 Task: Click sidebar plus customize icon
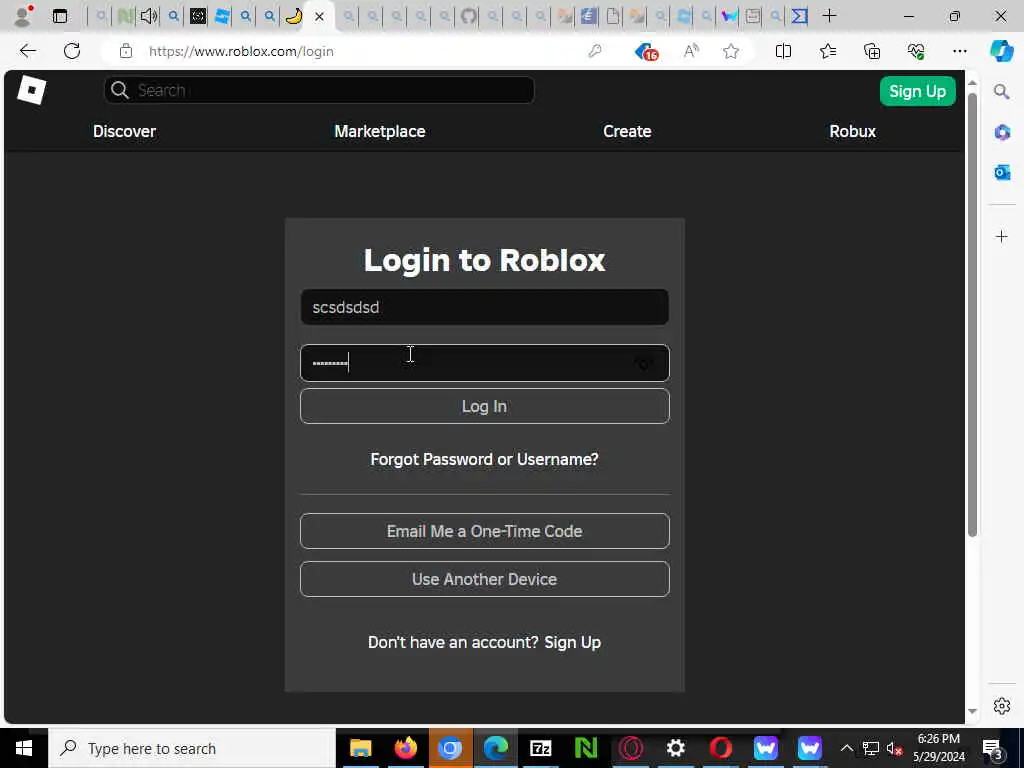(1002, 236)
